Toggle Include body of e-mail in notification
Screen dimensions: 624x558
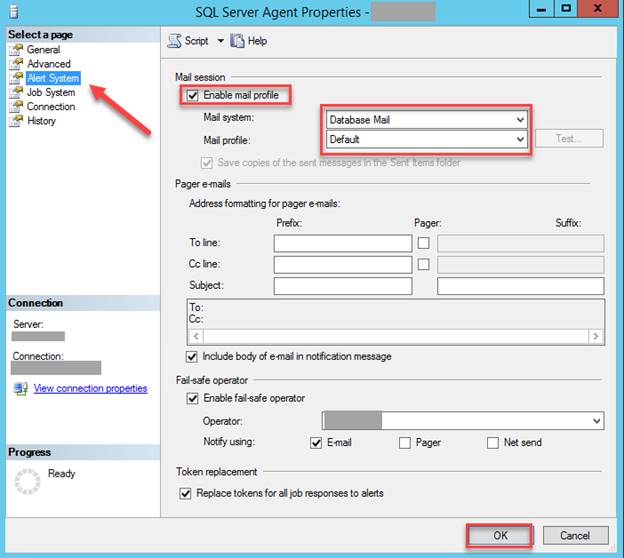[192, 357]
